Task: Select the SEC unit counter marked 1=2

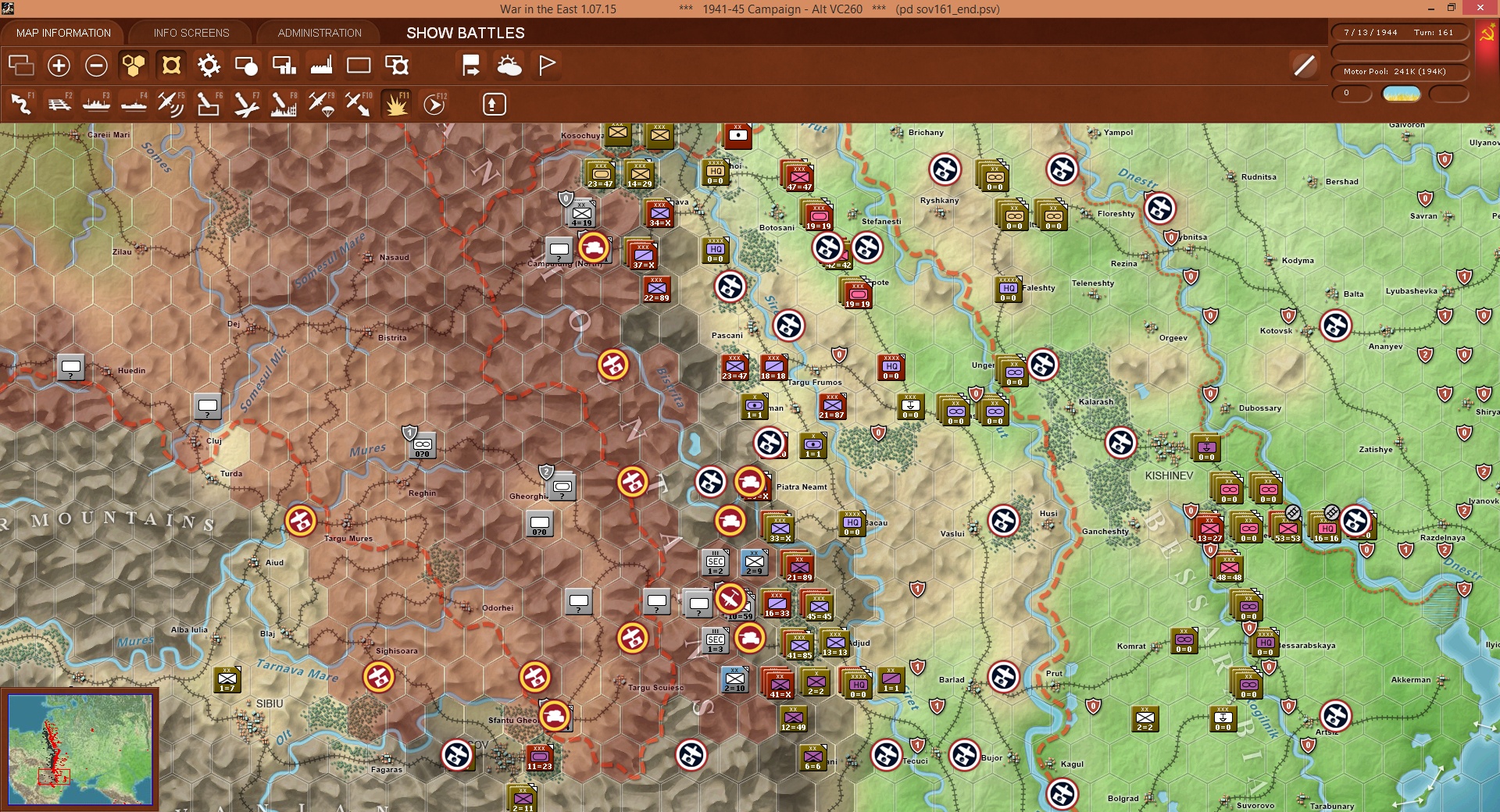Action: (716, 561)
